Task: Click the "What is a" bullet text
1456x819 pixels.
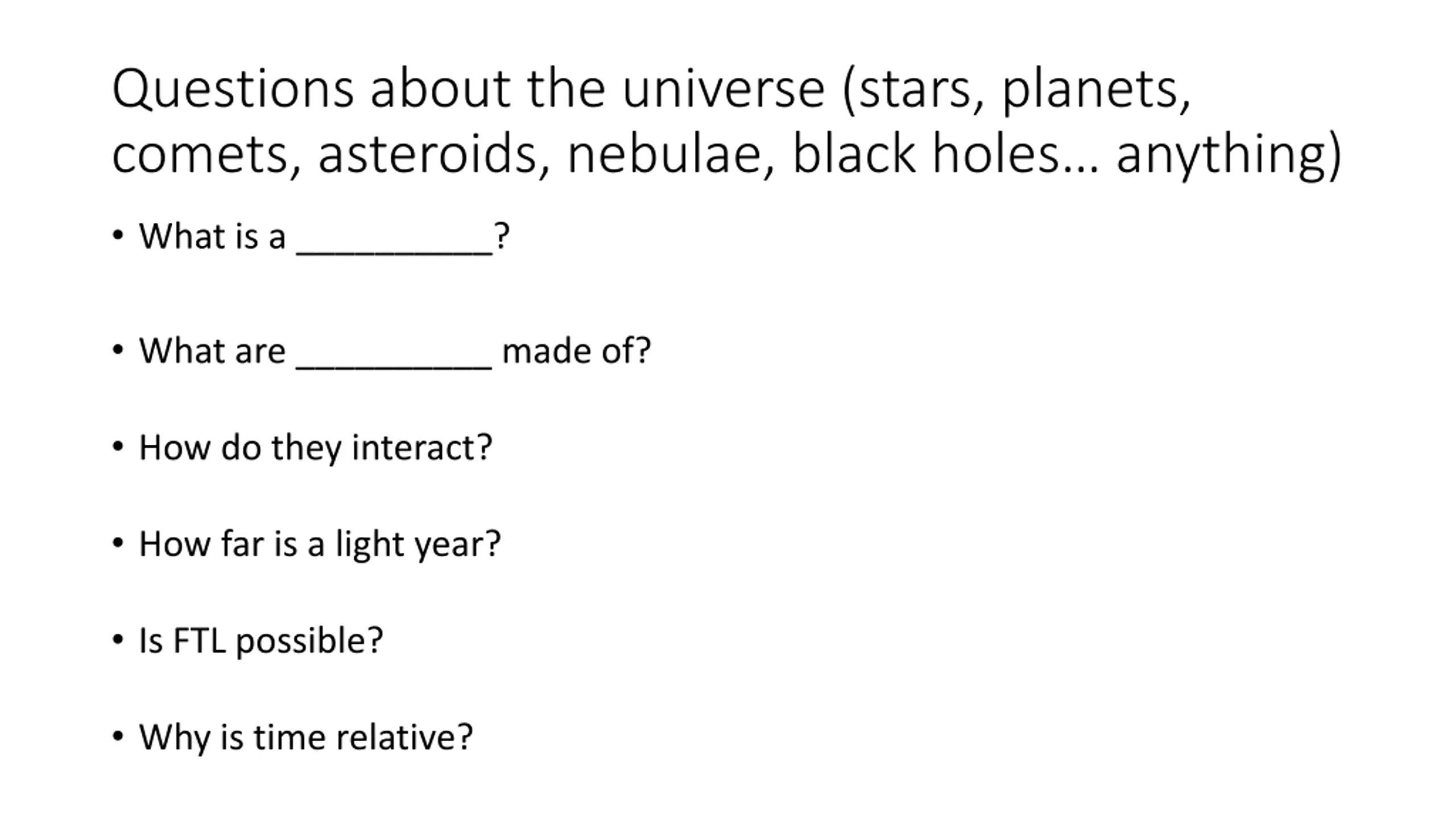Action: pyautogui.click(x=212, y=236)
